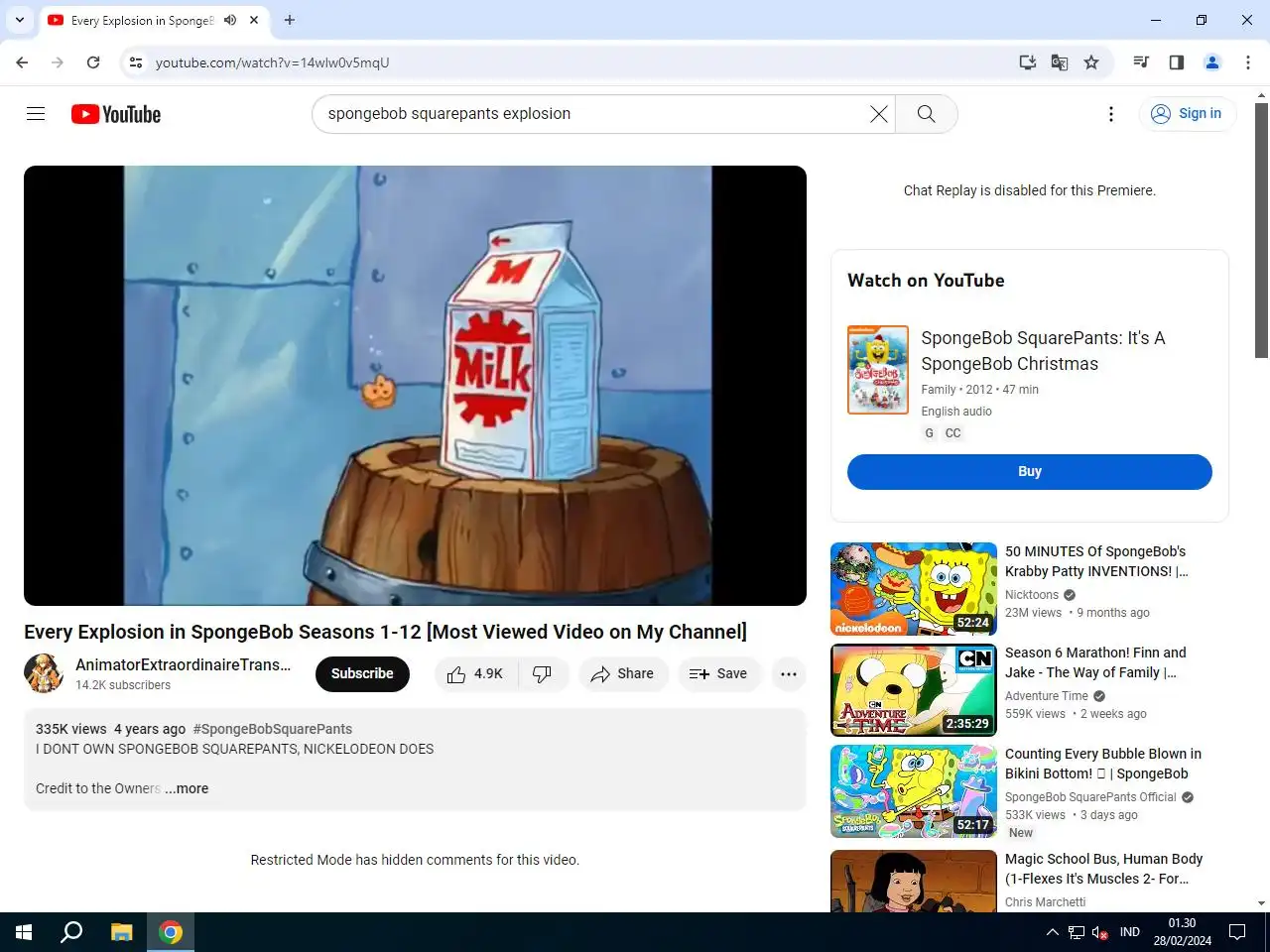Open File Explorer from taskbar
Viewport: 1270px width, 952px height.
pos(121,932)
